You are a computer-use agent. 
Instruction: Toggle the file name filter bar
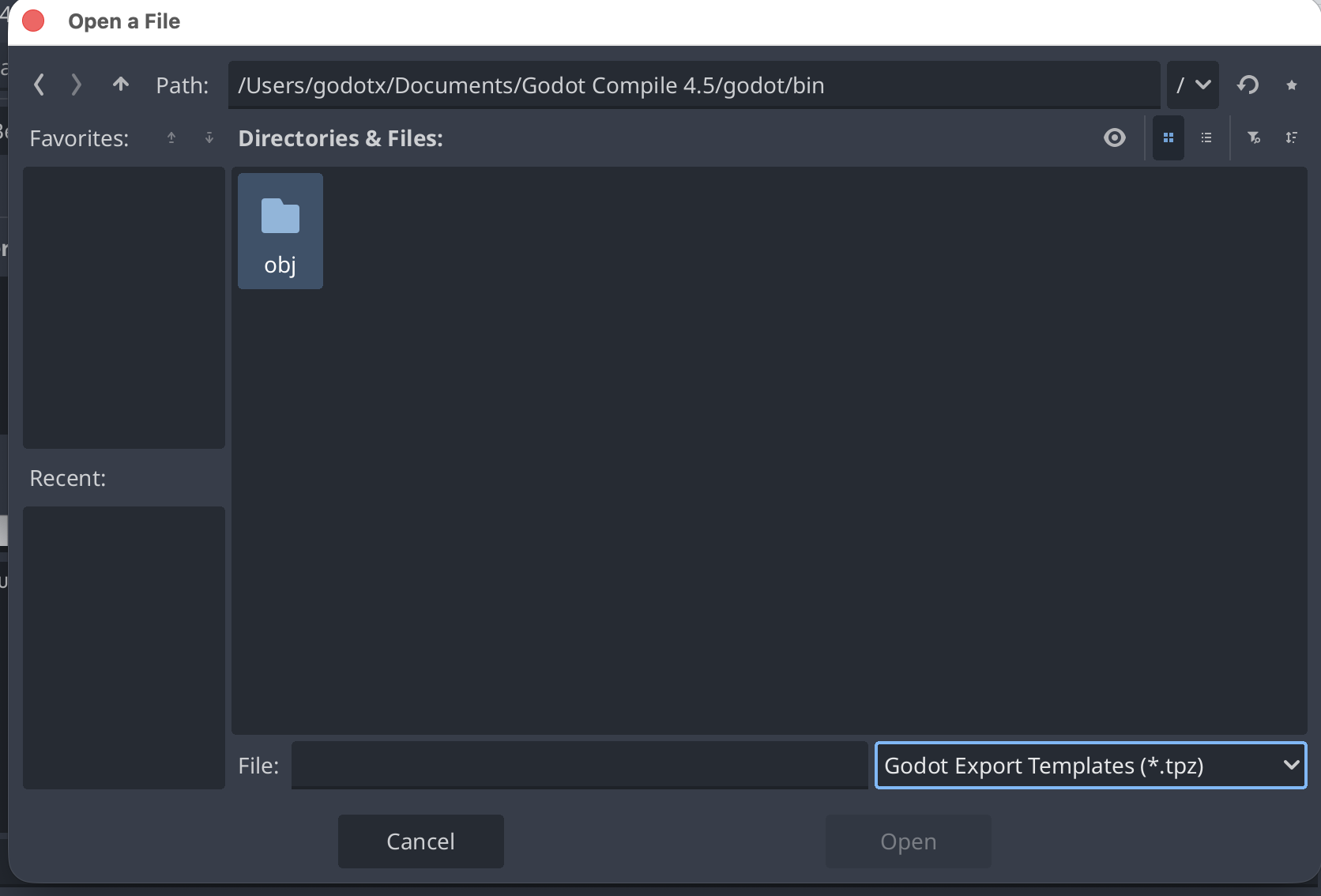[x=1254, y=138]
